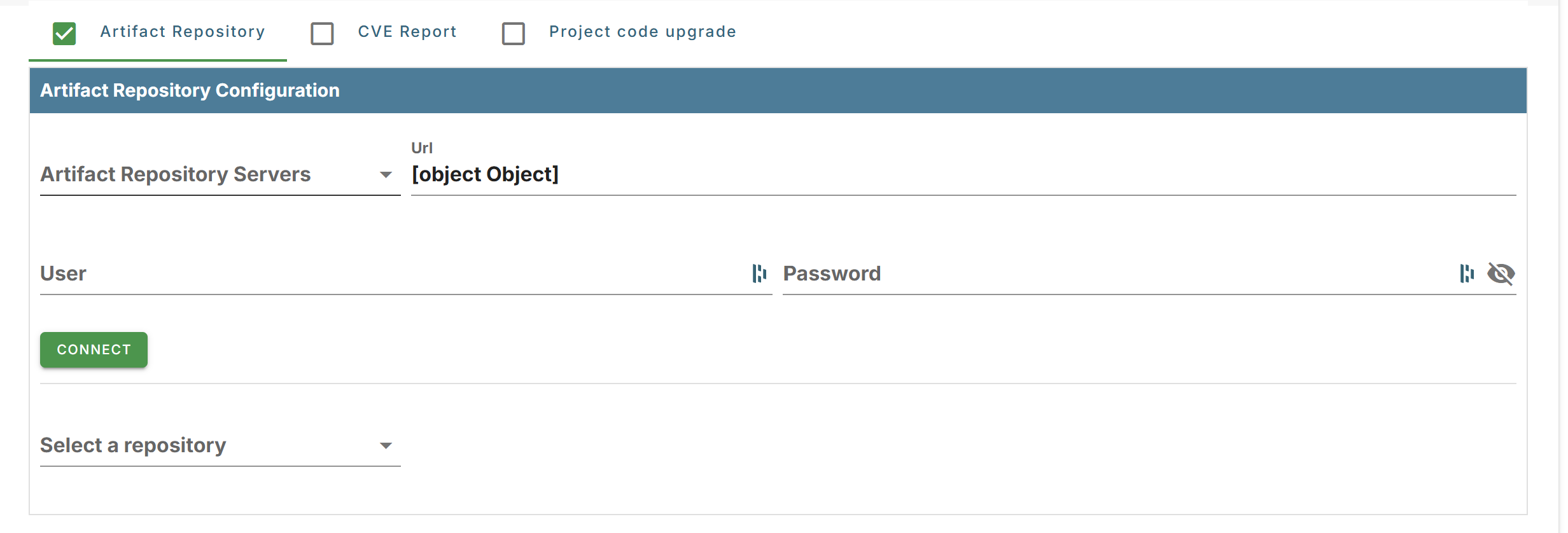Image resolution: width=1568 pixels, height=533 pixels.
Task: Click the autofill icon in User field
Action: pos(759,273)
